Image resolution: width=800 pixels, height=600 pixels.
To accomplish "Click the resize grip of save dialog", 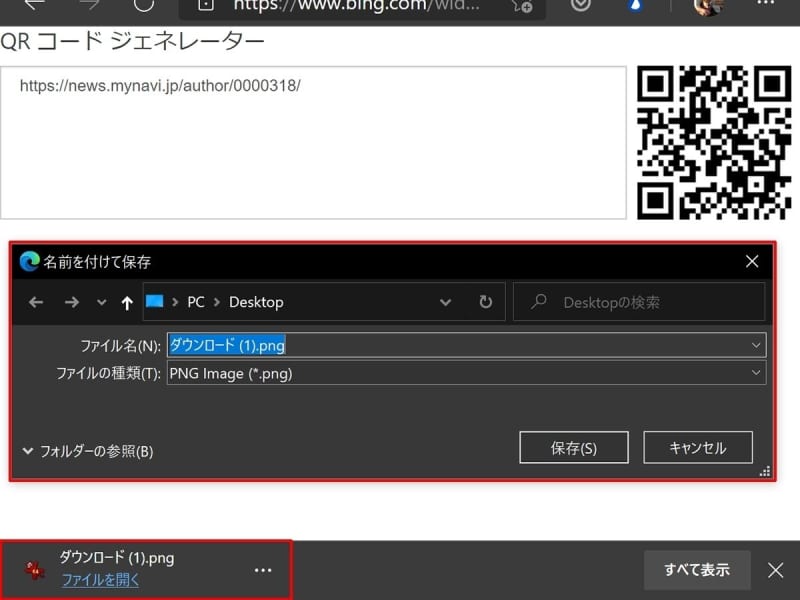I will pyautogui.click(x=764, y=471).
